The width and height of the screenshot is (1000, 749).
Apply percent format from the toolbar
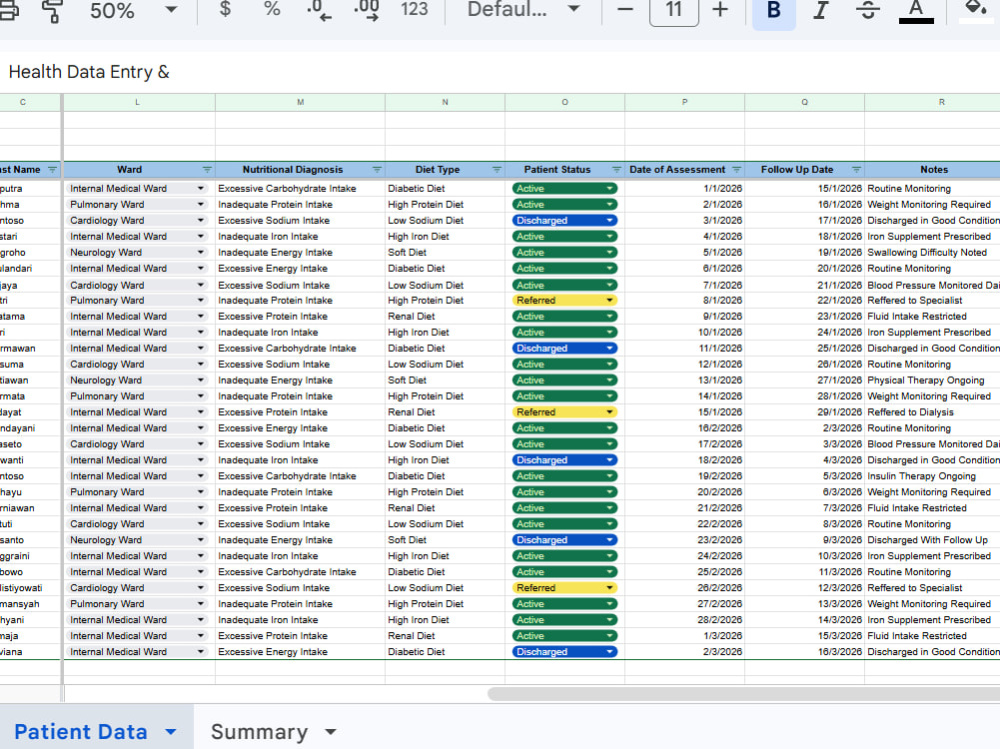(x=272, y=9)
